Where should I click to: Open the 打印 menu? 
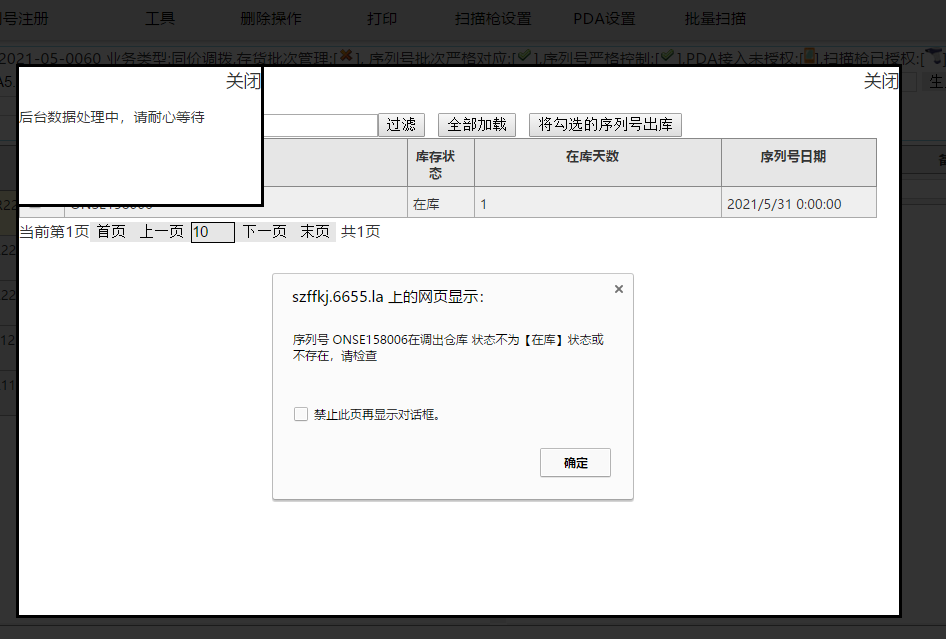[382, 19]
